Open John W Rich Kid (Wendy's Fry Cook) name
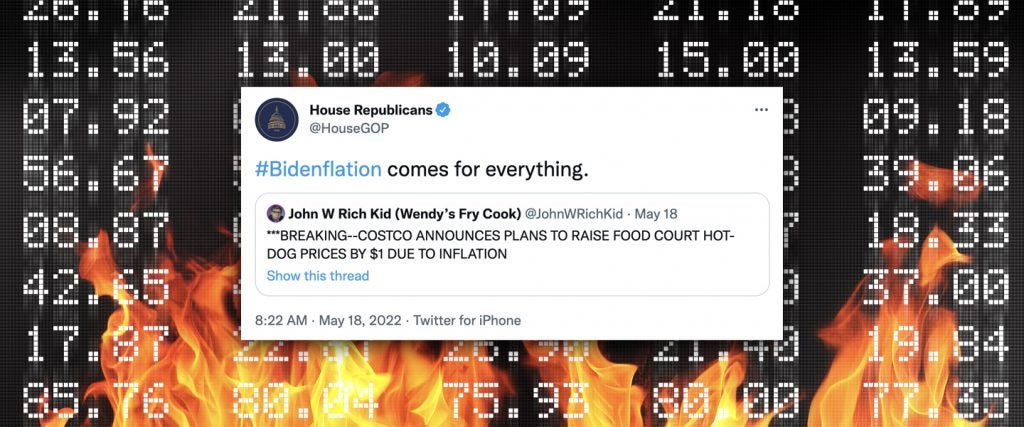 (x=402, y=213)
